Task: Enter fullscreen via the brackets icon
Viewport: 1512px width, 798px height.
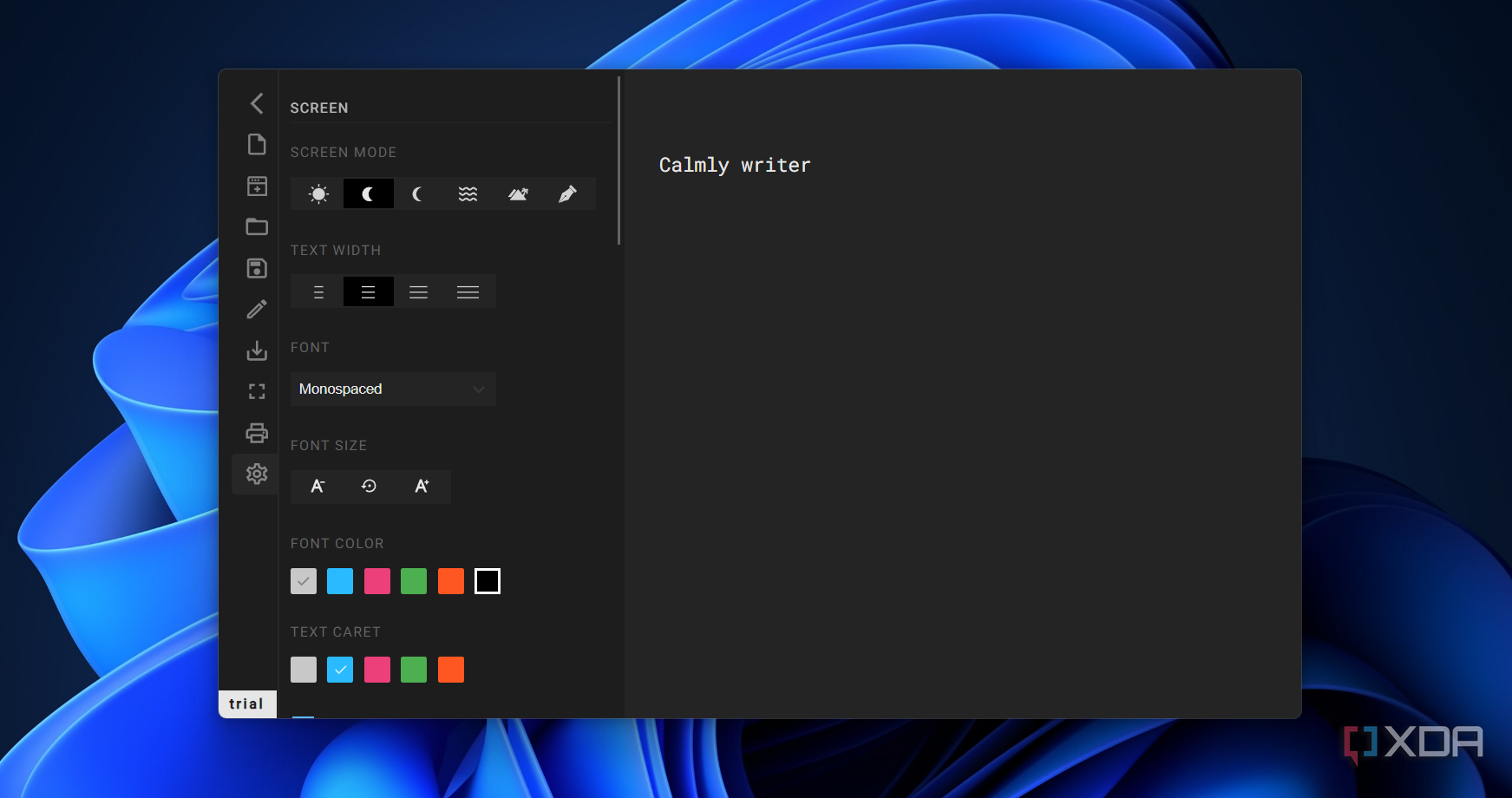Action: [257, 391]
